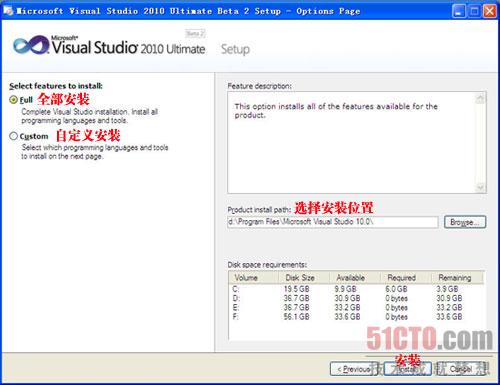500x385 pixels.
Task: Click the feature description scrollbar down arrow
Action: tap(480, 187)
